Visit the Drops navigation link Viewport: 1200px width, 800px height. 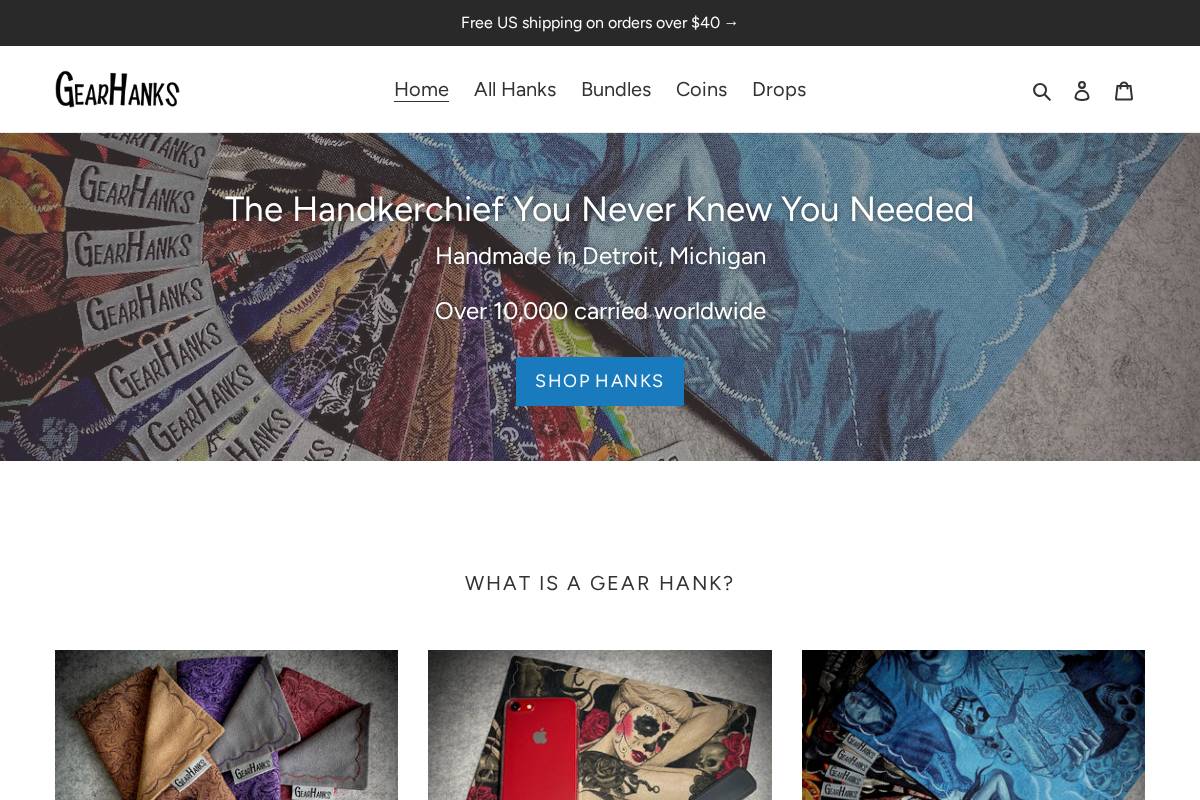pyautogui.click(x=779, y=89)
